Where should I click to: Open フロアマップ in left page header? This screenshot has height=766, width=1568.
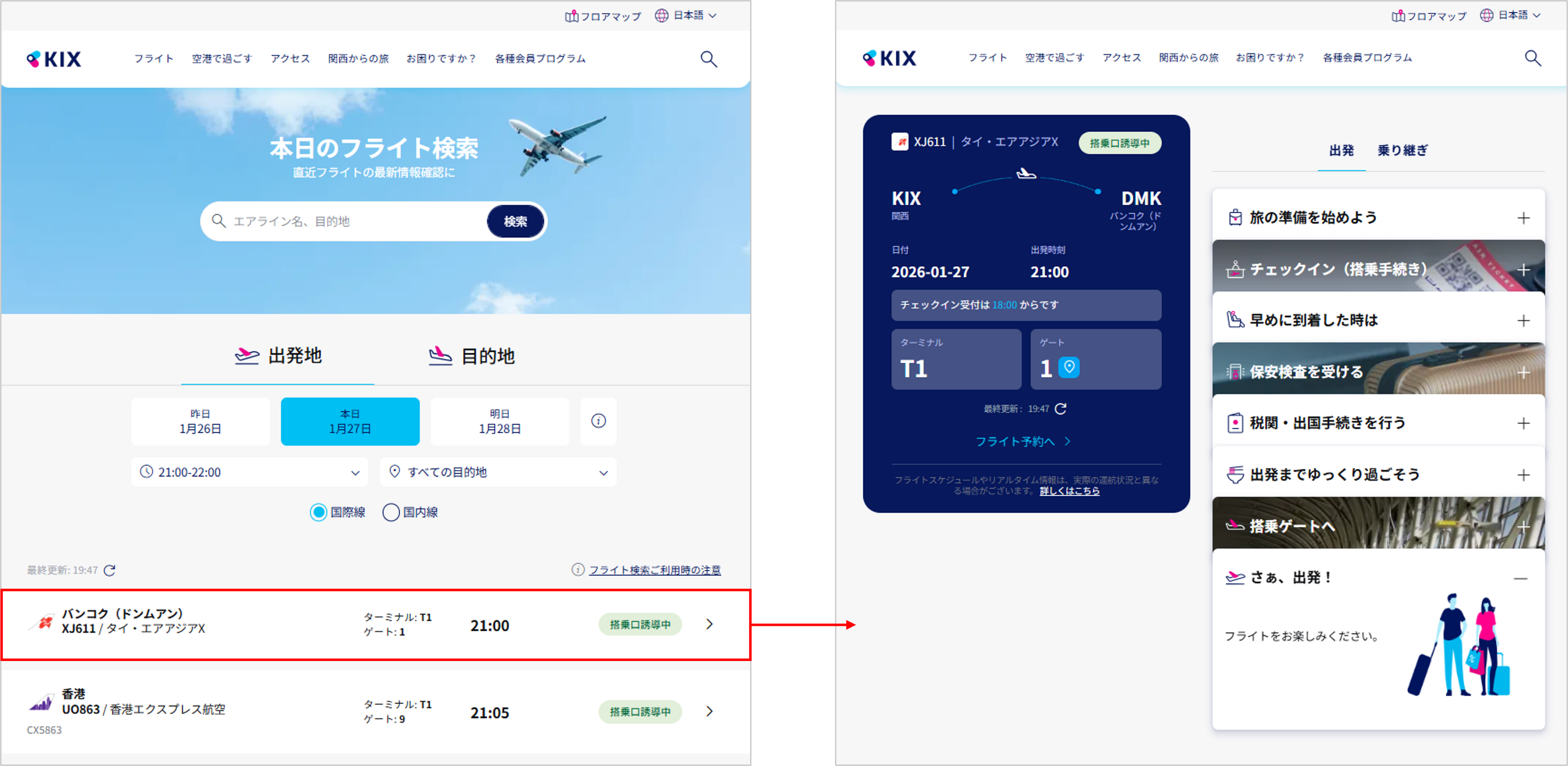coord(603,16)
